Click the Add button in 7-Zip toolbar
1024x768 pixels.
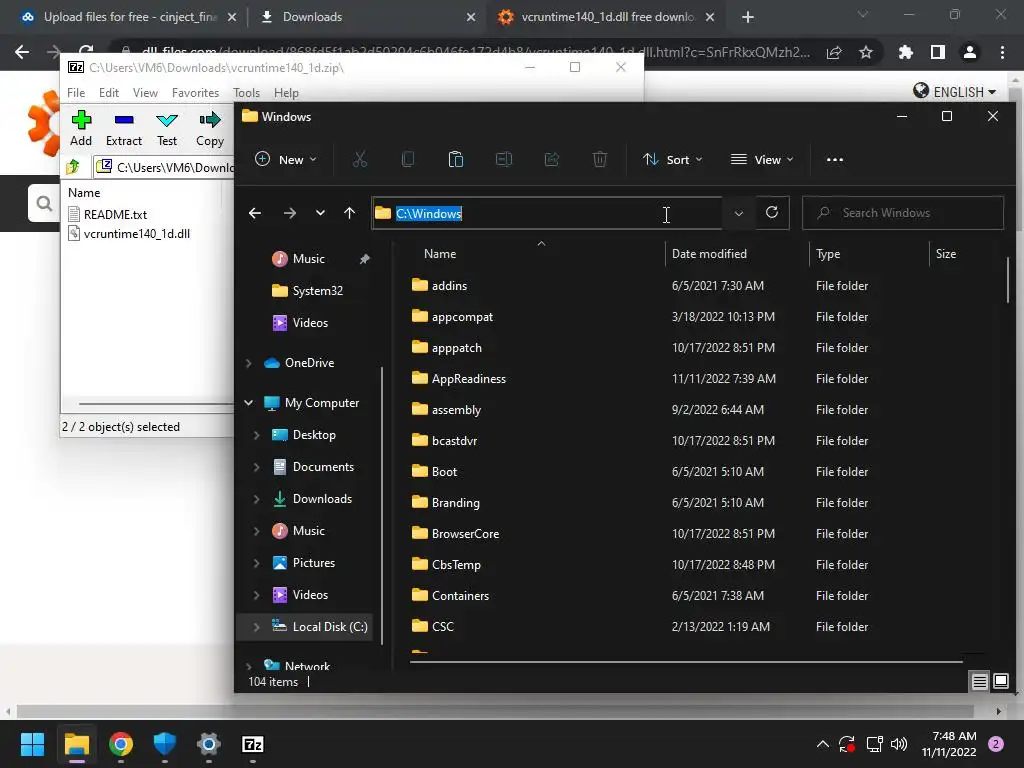(81, 128)
